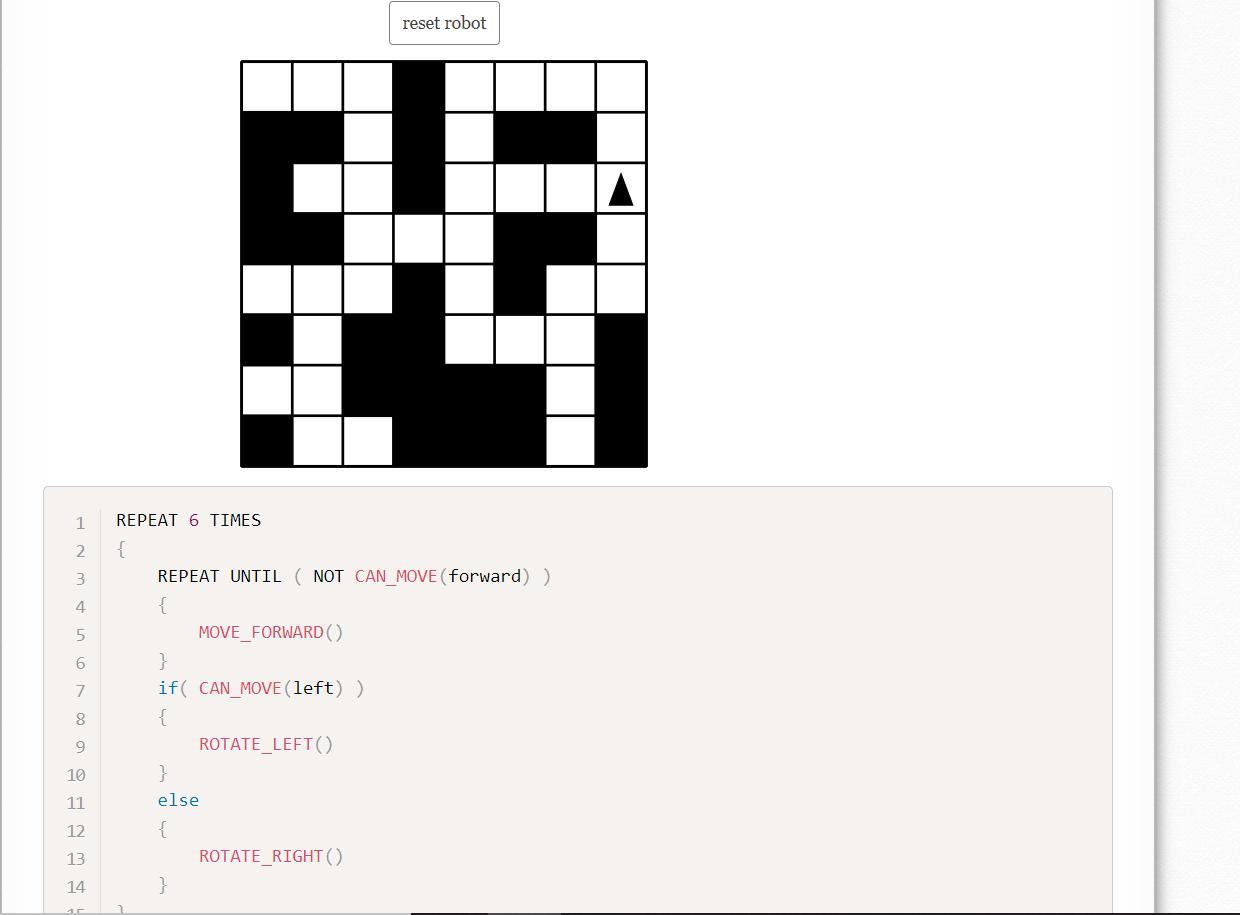Viewport: 1240px width, 915px height.
Task: Click the if CAN_MOVE(left) line
Action: point(261,688)
